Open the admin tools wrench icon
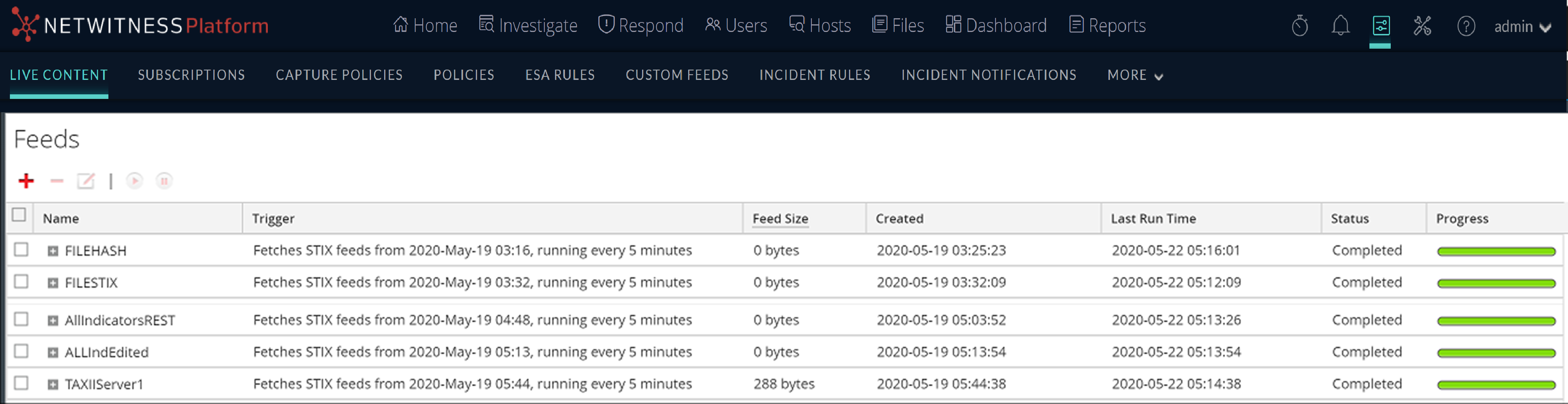Image resolution: width=1568 pixels, height=404 pixels. coord(1422,25)
